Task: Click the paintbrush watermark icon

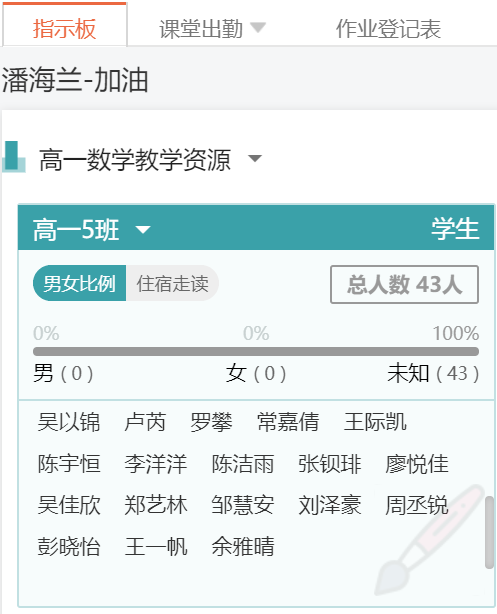Action: click(x=429, y=540)
